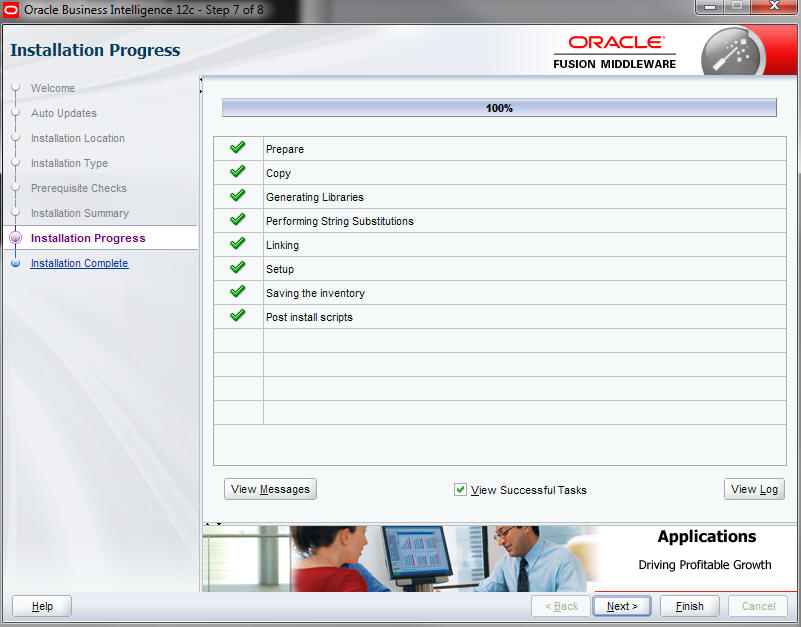The image size is (801, 627).
Task: Click the Generating Libraries row text
Action: (315, 197)
